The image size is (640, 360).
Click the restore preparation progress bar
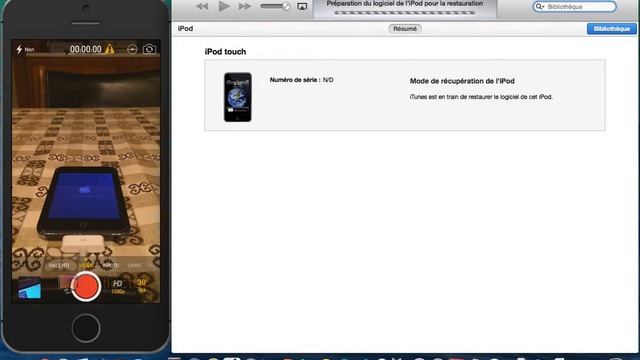pos(405,13)
